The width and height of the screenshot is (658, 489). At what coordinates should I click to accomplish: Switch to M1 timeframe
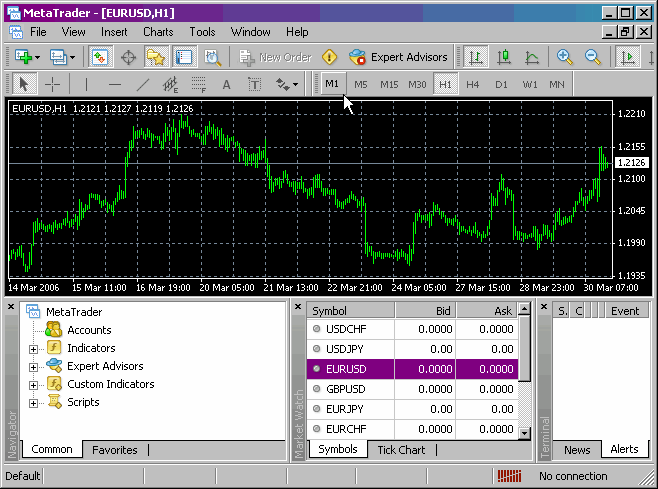click(x=332, y=84)
